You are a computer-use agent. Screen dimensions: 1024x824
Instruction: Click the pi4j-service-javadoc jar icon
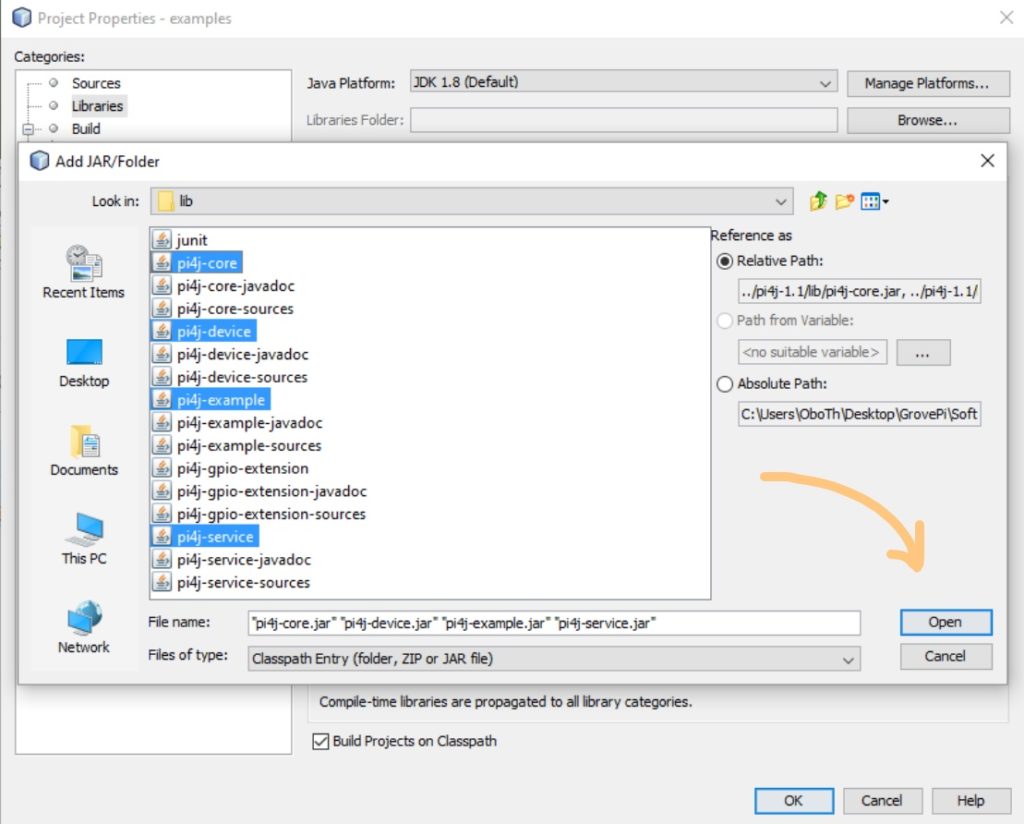coord(162,560)
